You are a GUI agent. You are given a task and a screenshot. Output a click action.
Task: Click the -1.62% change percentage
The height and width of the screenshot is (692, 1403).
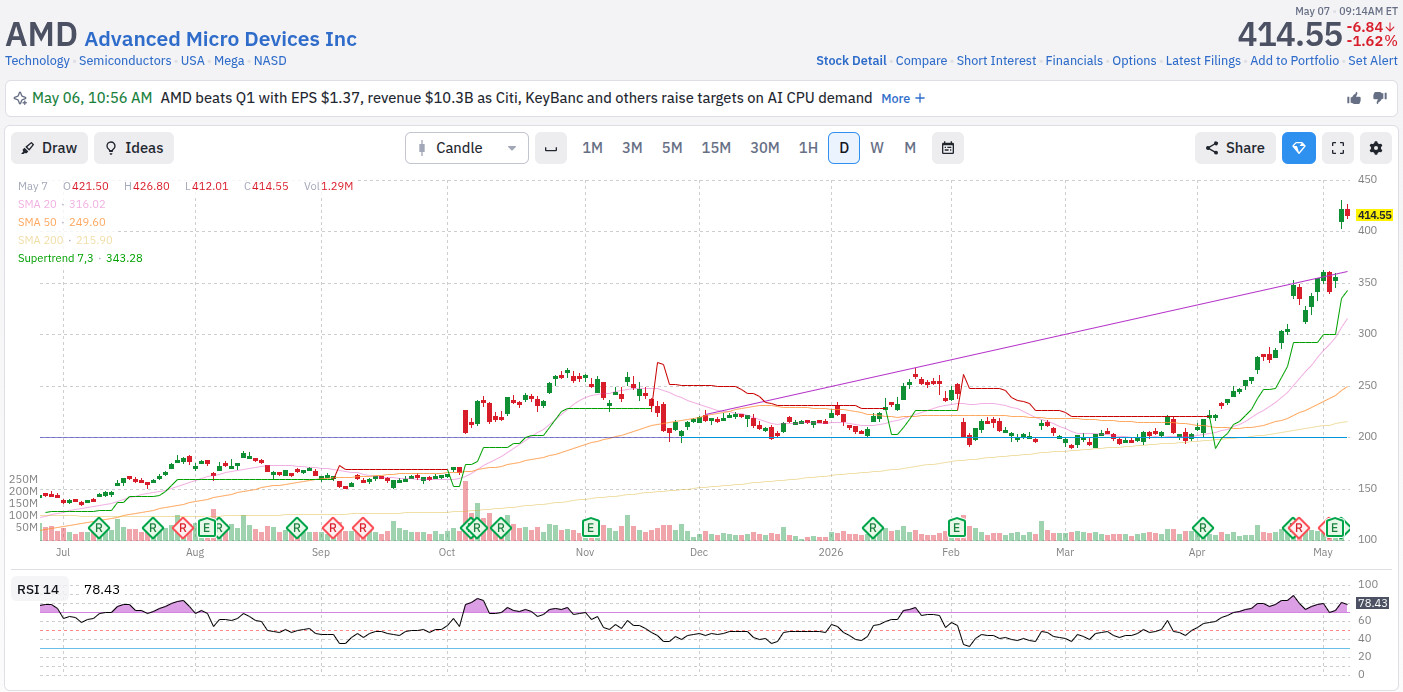pyautogui.click(x=1371, y=42)
